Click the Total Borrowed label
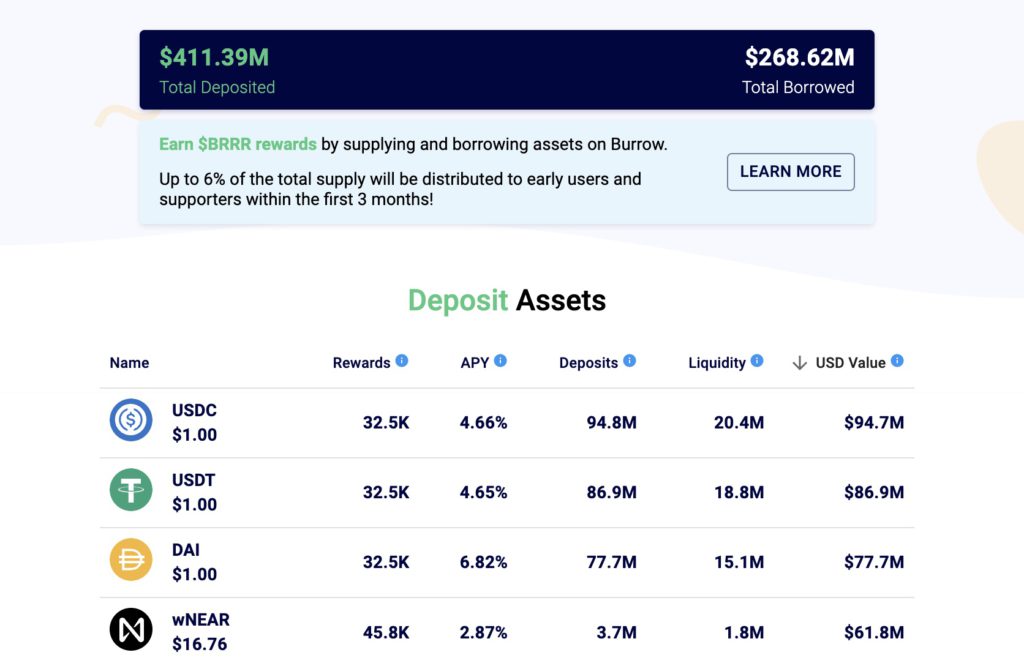1024x666 pixels. [798, 87]
